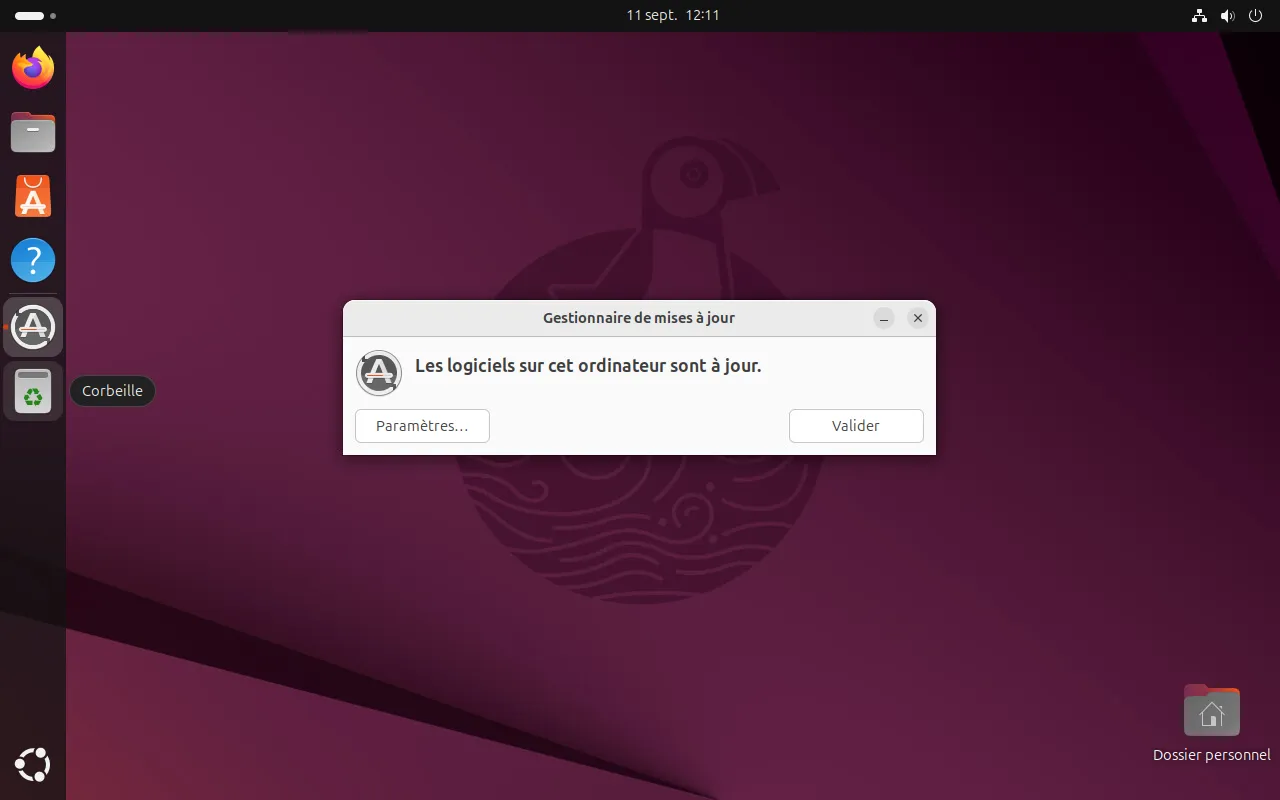Click the Software Updater icon in dock
The width and height of the screenshot is (1280, 800).
[x=33, y=327]
